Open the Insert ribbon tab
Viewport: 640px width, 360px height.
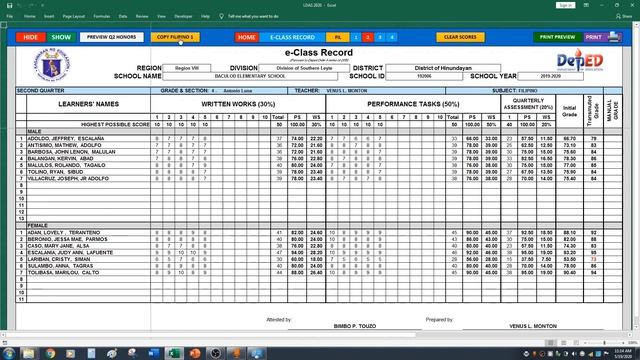[49, 16]
